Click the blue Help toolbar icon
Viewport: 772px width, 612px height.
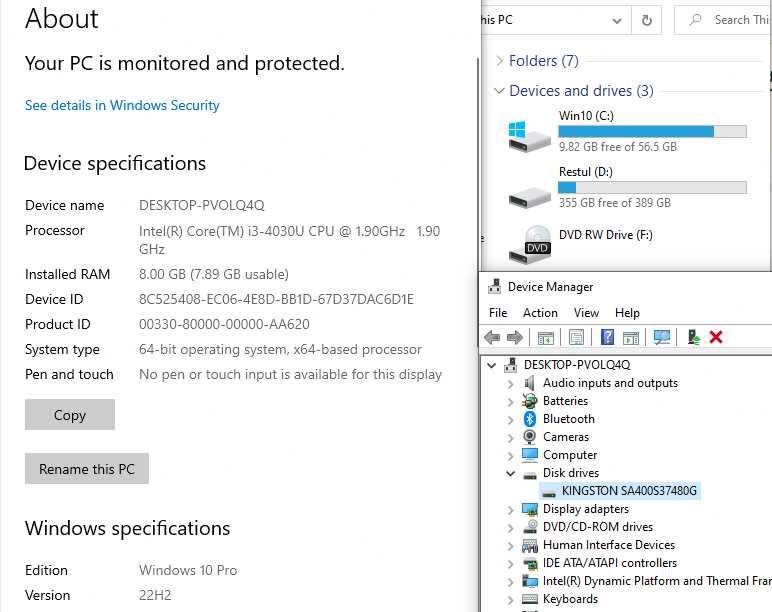click(x=606, y=338)
